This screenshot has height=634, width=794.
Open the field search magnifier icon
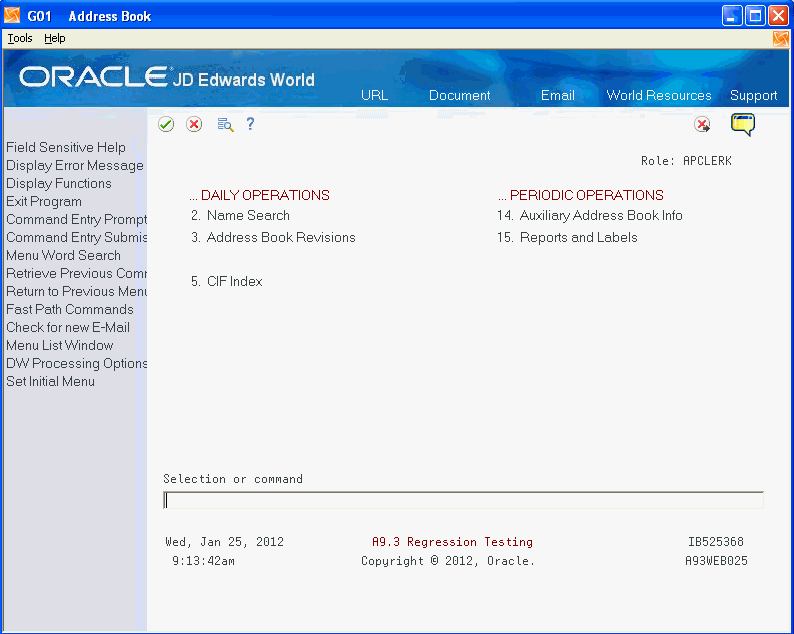point(225,125)
